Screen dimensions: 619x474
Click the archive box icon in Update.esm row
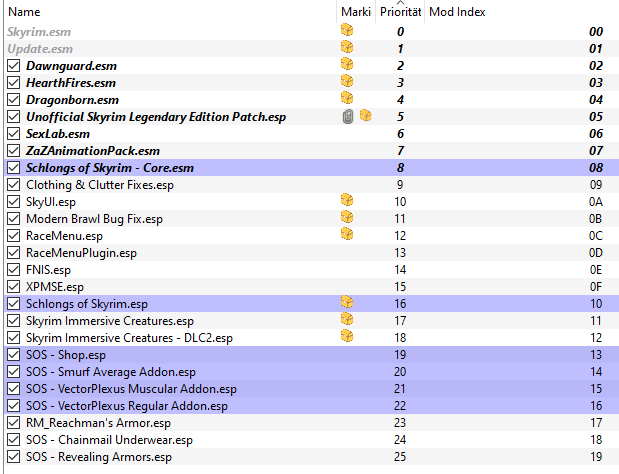pos(347,47)
